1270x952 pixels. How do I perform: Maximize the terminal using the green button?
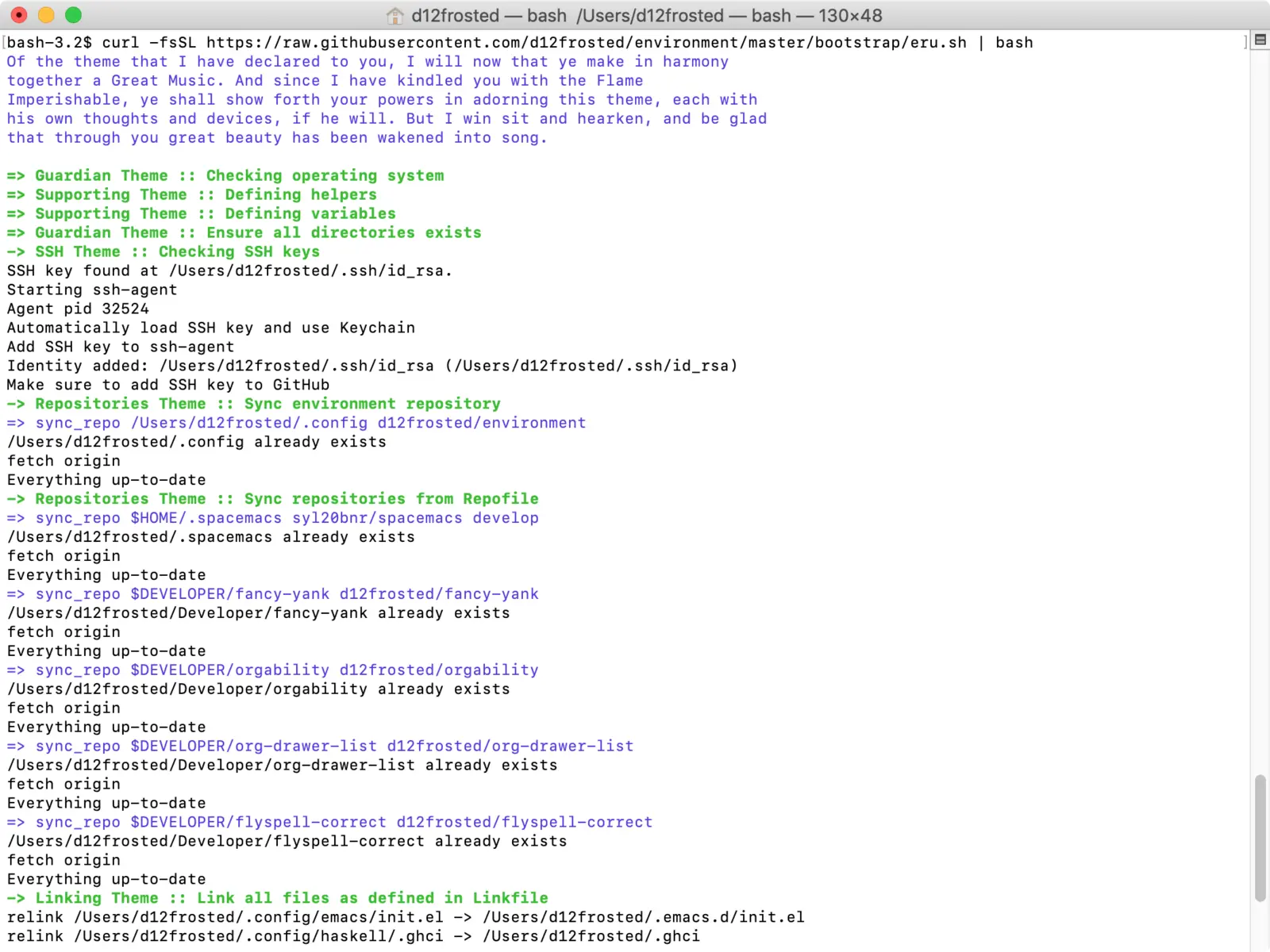click(73, 15)
